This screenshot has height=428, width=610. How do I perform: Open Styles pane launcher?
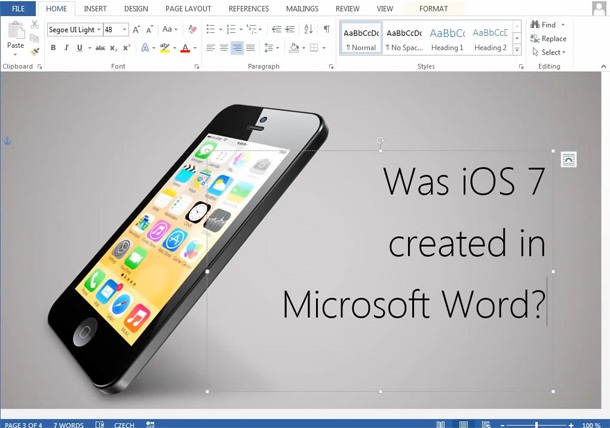[x=521, y=67]
